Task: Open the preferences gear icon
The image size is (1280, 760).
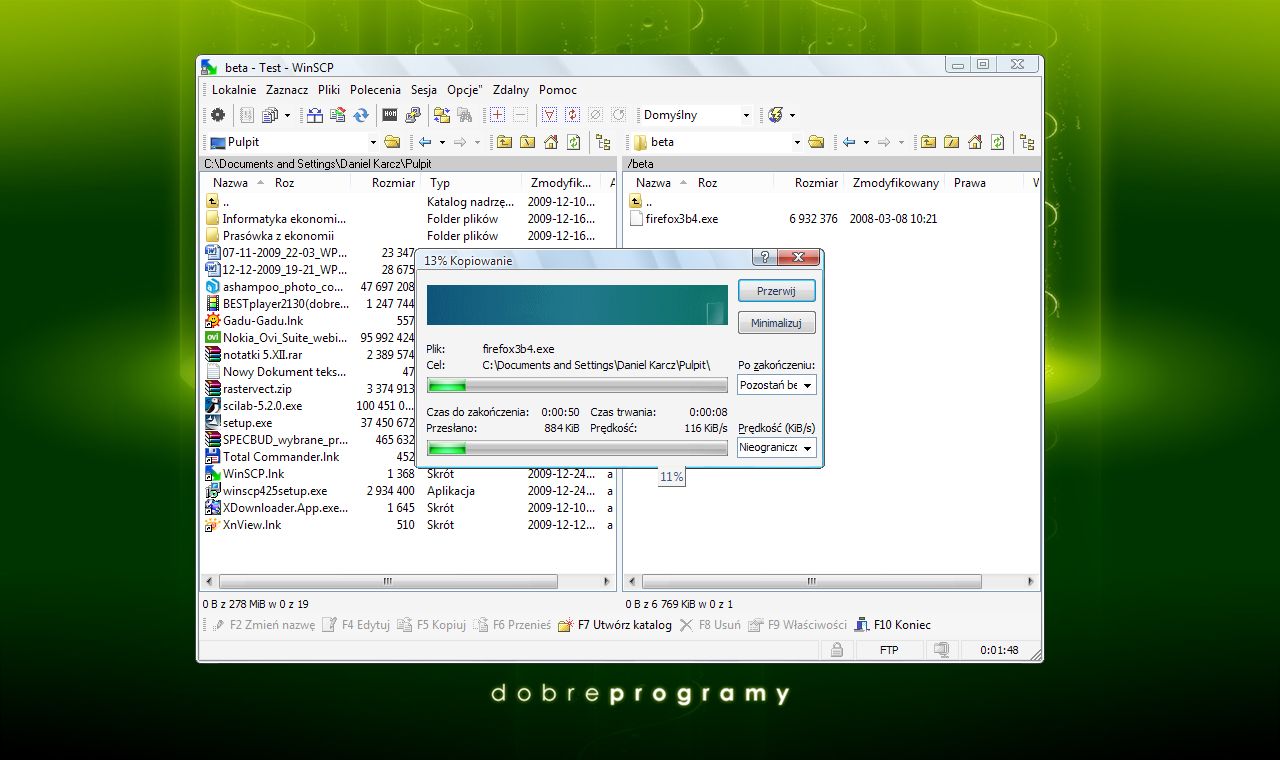Action: pos(218,115)
